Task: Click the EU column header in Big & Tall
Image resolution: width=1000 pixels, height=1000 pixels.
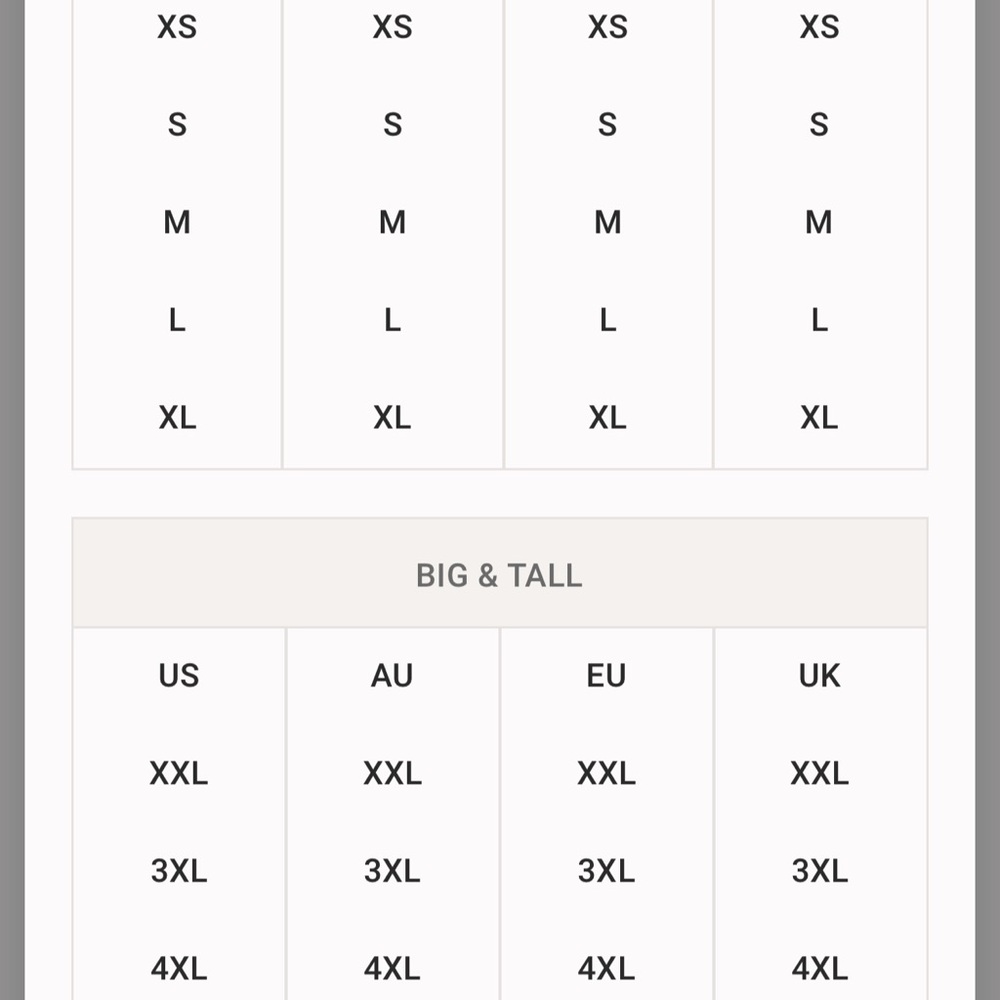Action: 606,675
